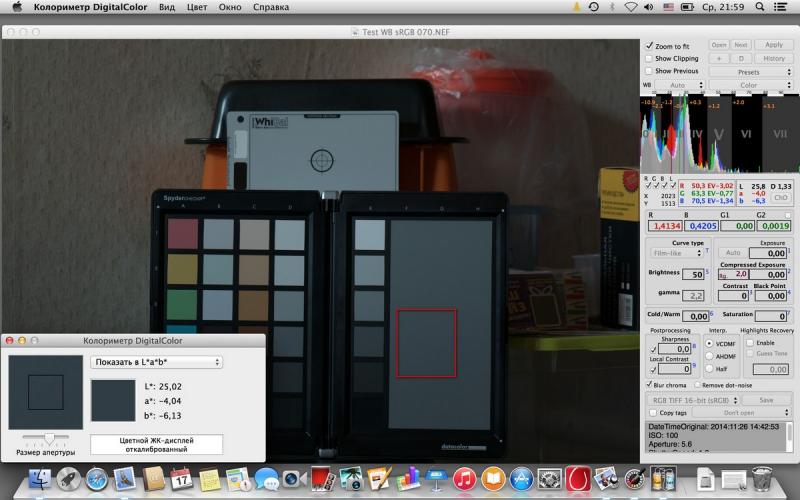Open the Calendar icon showing 17
Image resolution: width=800 pixels, height=500 pixels.
181,480
